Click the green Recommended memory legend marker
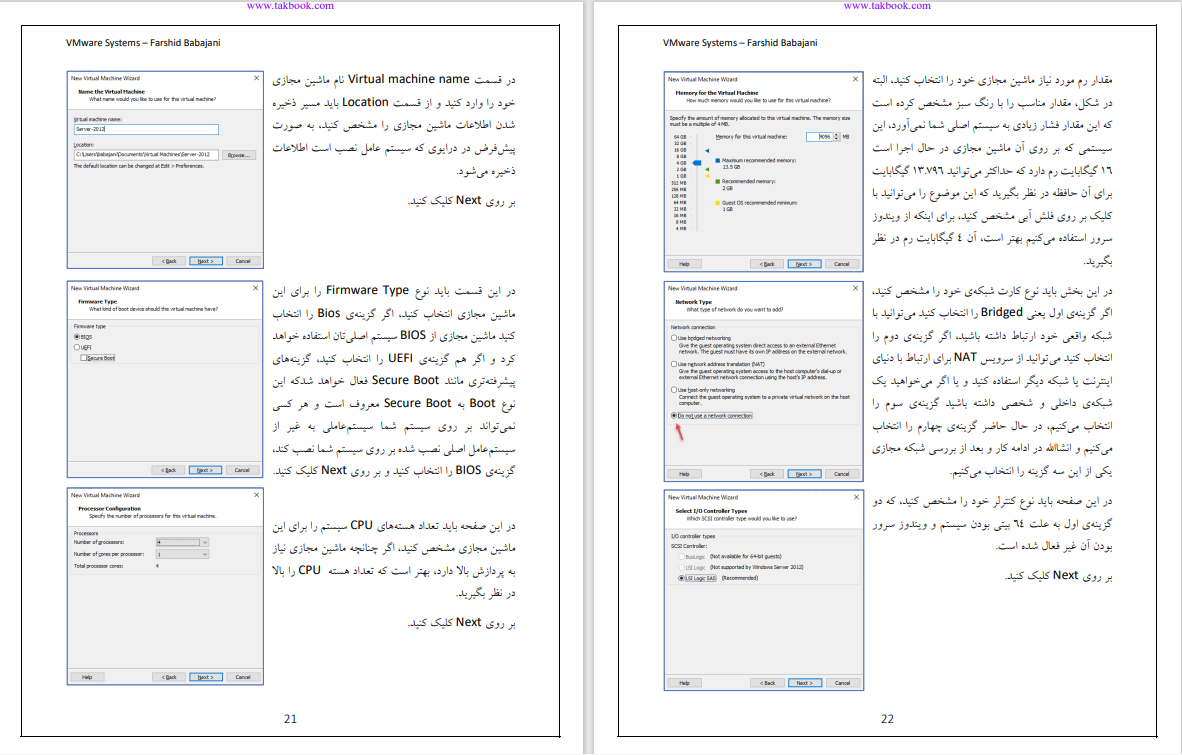Screen dimensions: 1182x755 tap(718, 182)
